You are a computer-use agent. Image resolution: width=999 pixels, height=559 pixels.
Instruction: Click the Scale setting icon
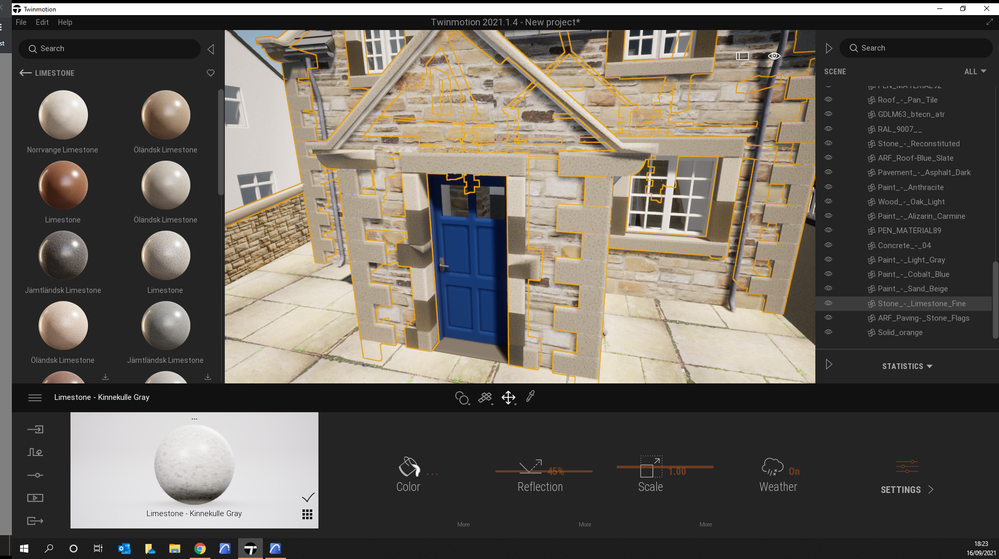pos(650,467)
